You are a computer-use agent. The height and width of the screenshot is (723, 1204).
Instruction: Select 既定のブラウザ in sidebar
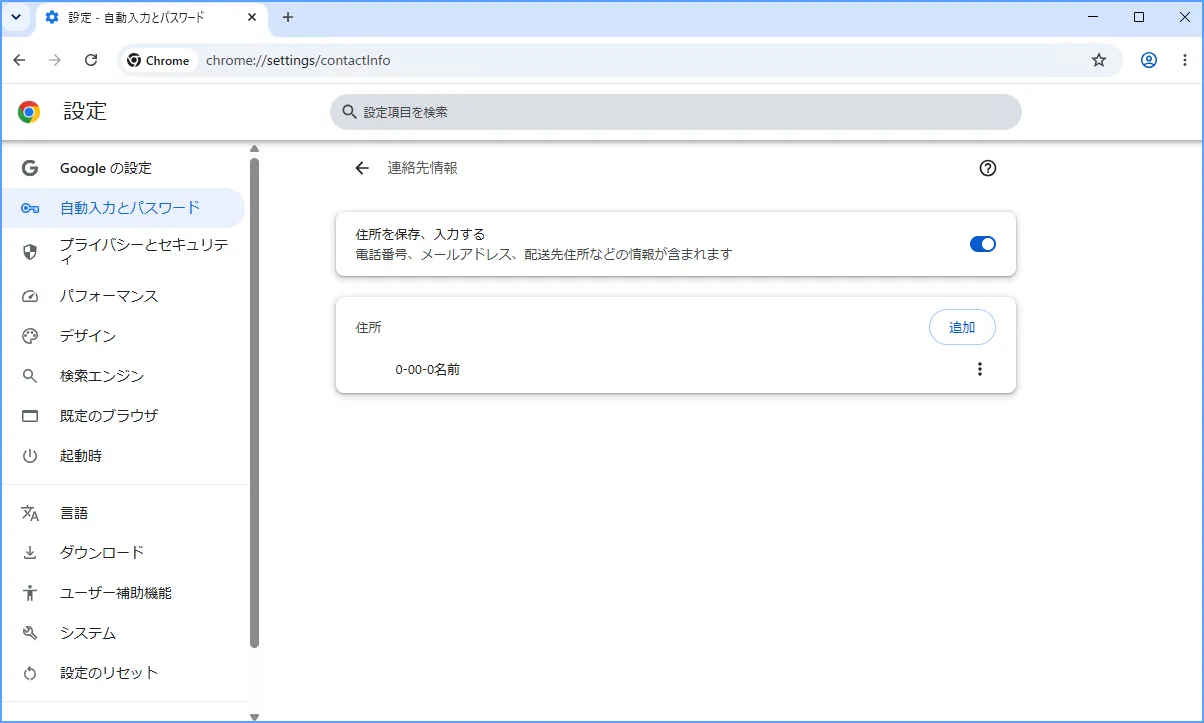123,416
